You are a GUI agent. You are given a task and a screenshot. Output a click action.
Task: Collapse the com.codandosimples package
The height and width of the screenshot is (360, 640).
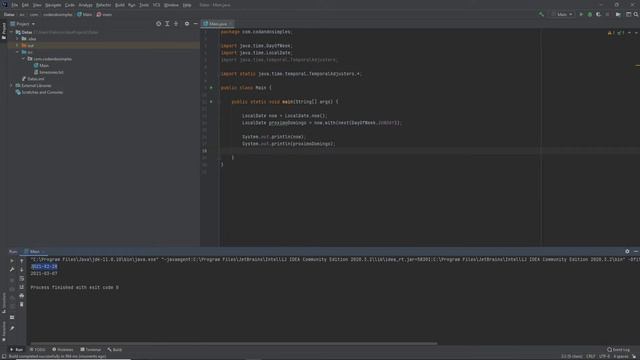(23, 59)
